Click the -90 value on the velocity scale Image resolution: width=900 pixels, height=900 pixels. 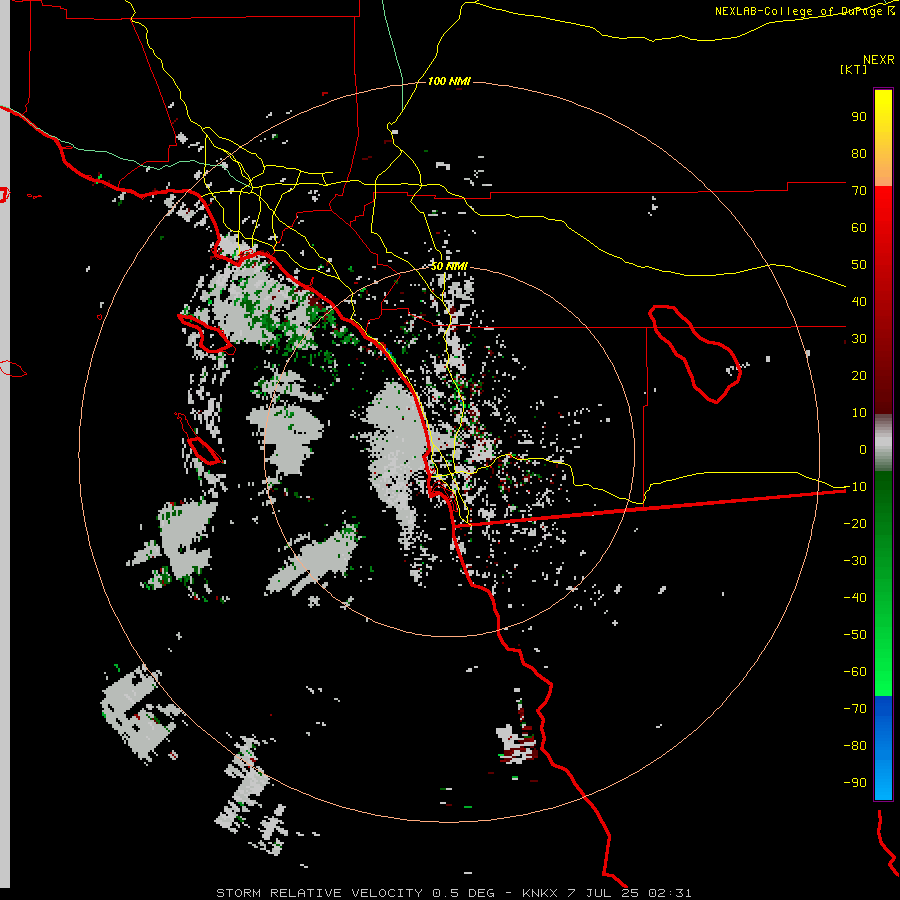(x=855, y=783)
